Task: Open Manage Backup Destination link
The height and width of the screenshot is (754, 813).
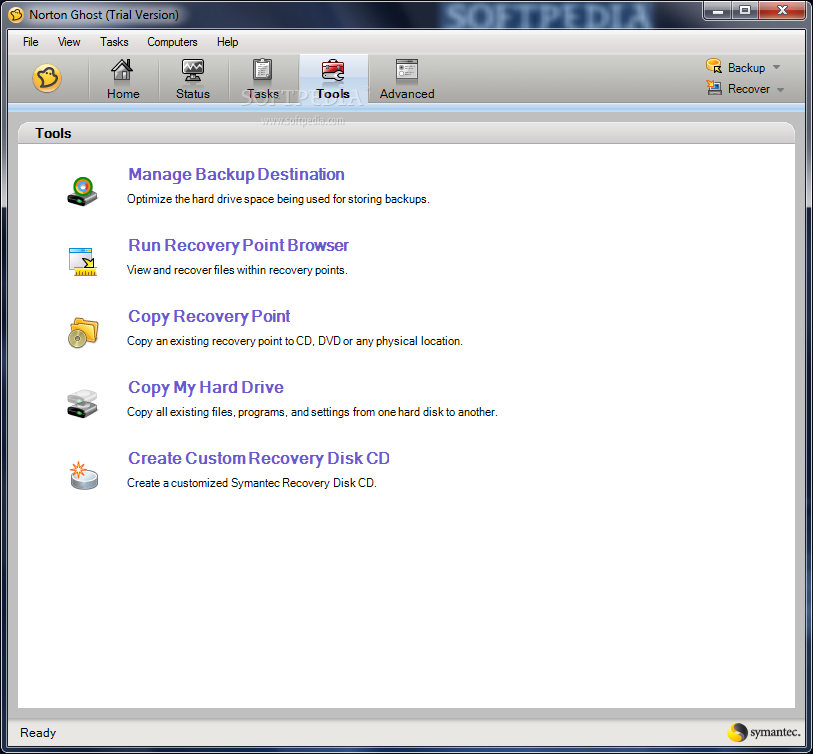Action: pos(236,174)
